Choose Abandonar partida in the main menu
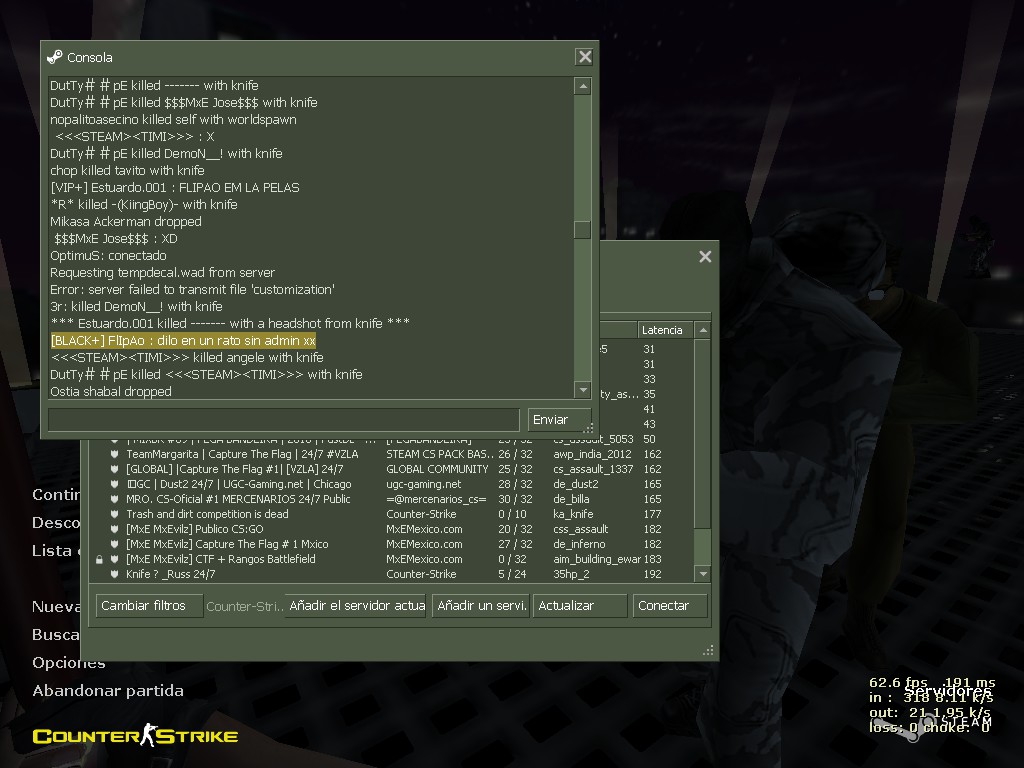 108,690
